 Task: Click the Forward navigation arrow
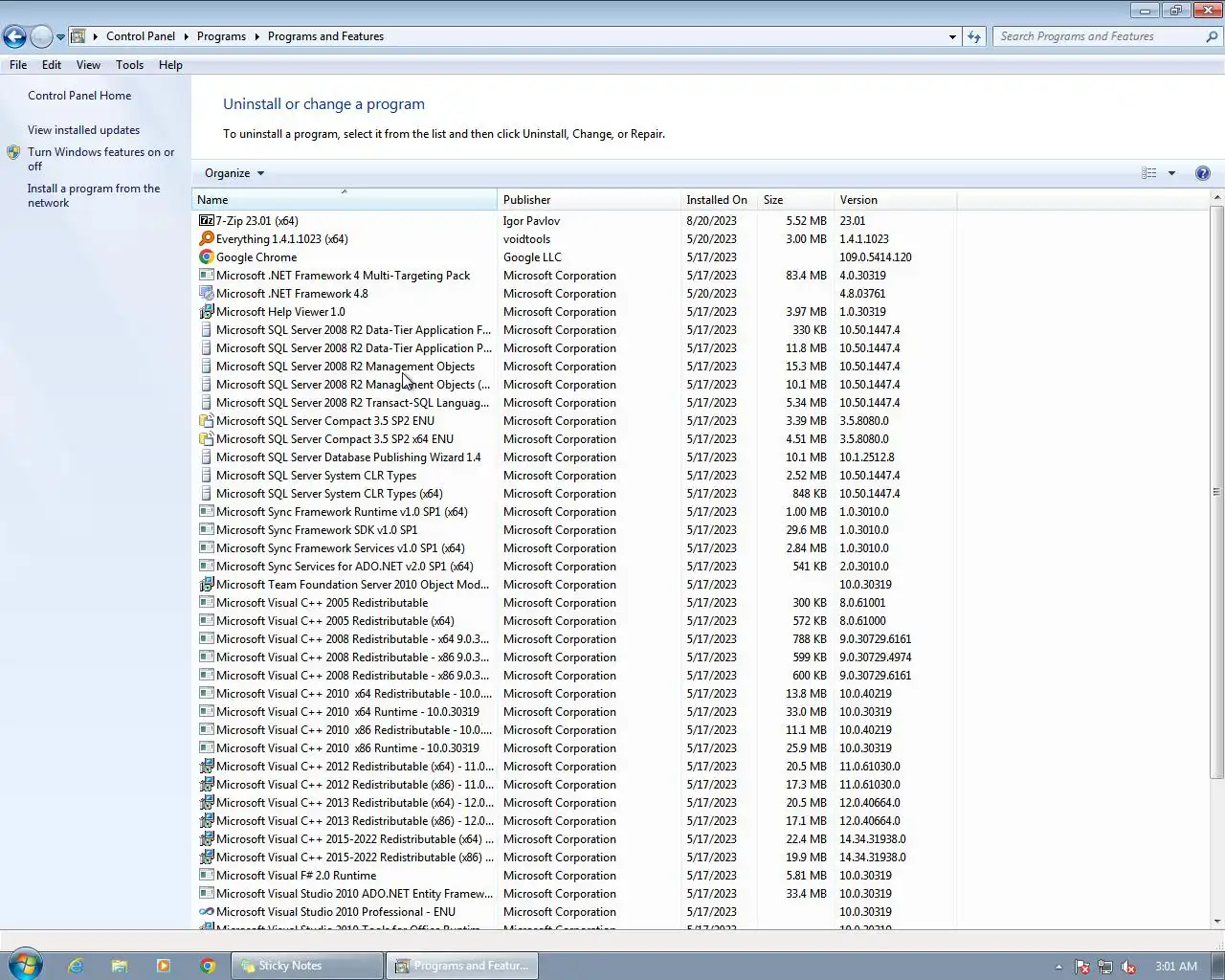[41, 37]
